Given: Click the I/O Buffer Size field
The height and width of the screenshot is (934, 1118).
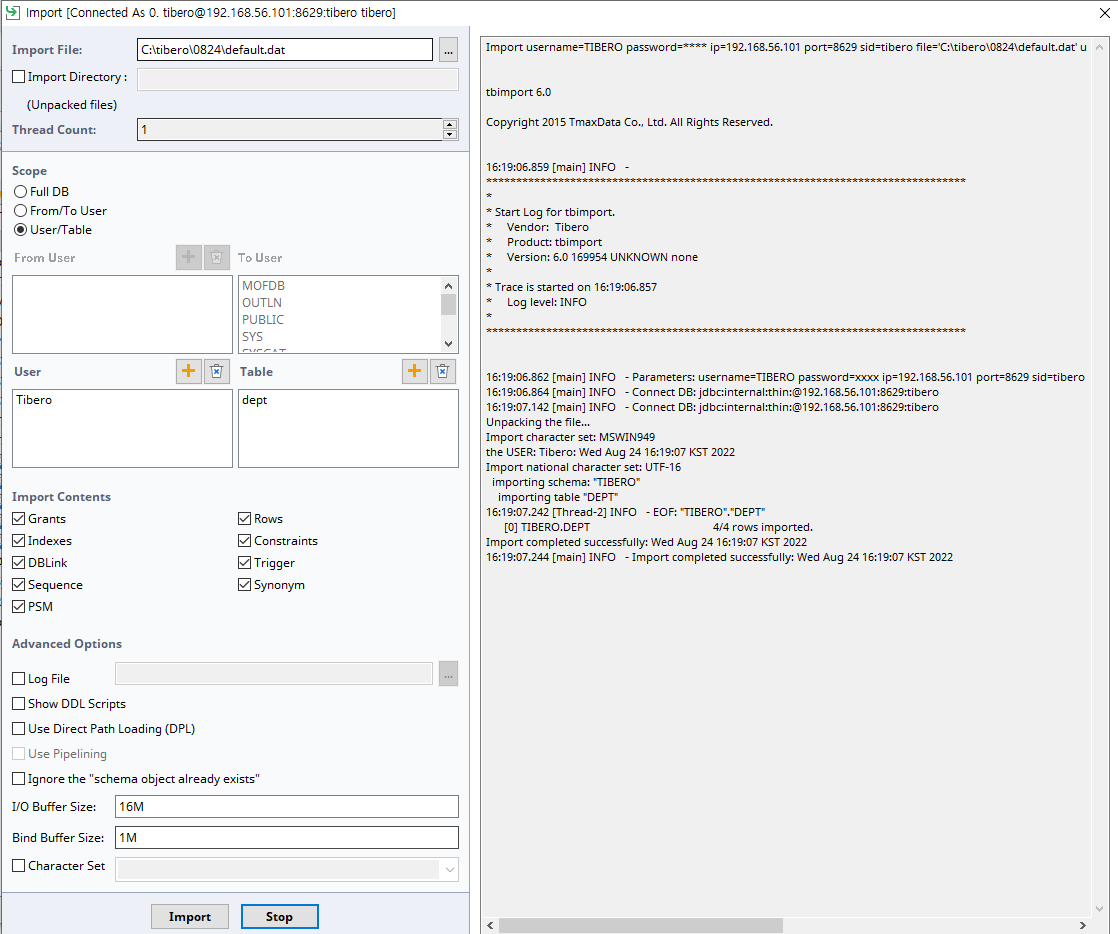Looking at the screenshot, I should click(286, 807).
